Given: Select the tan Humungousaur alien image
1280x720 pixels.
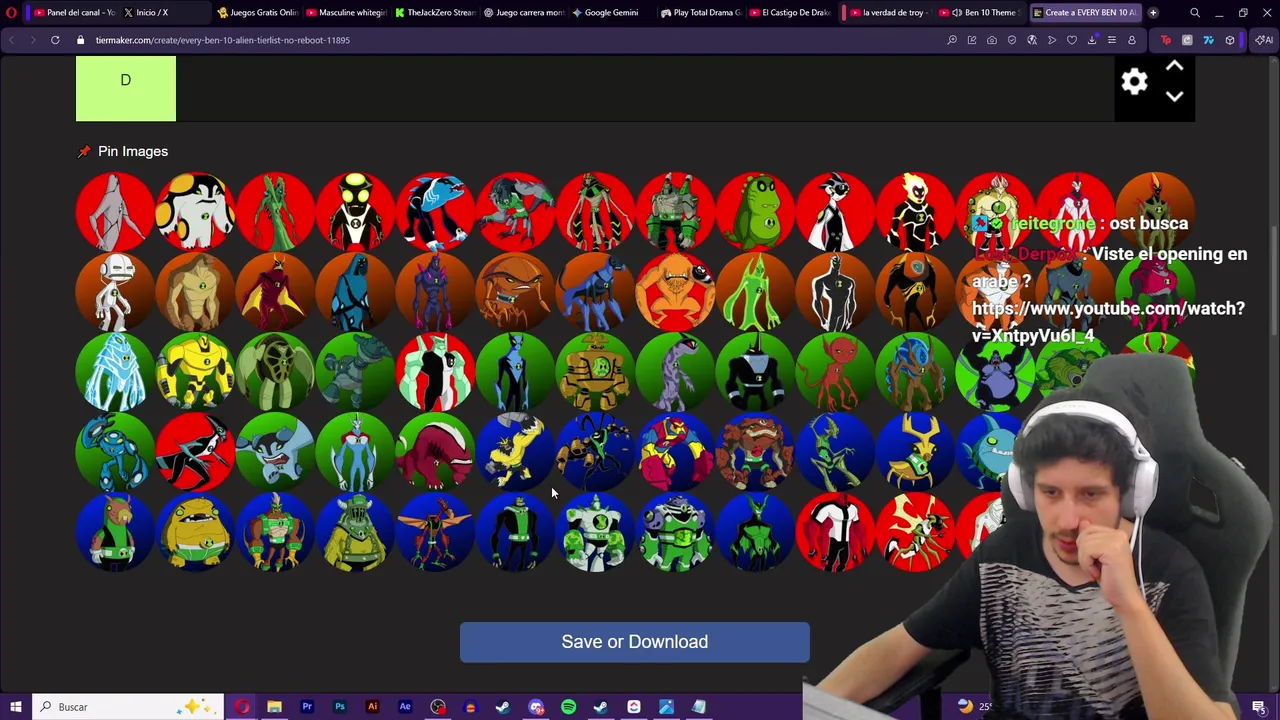Looking at the screenshot, I should 196,291.
